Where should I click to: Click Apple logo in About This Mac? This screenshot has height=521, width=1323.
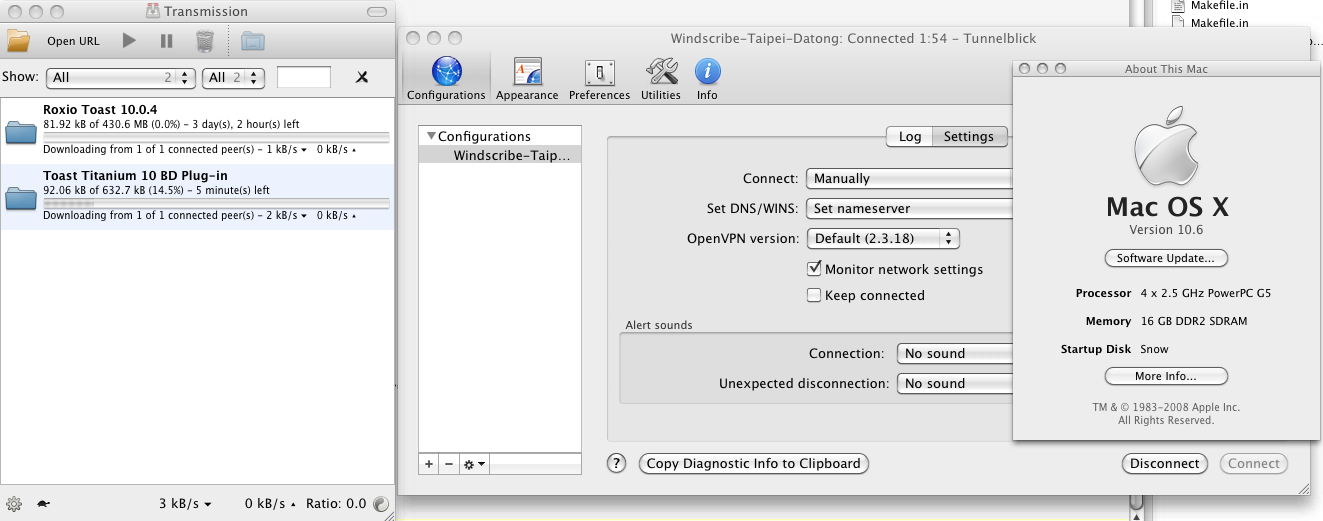[x=1166, y=146]
